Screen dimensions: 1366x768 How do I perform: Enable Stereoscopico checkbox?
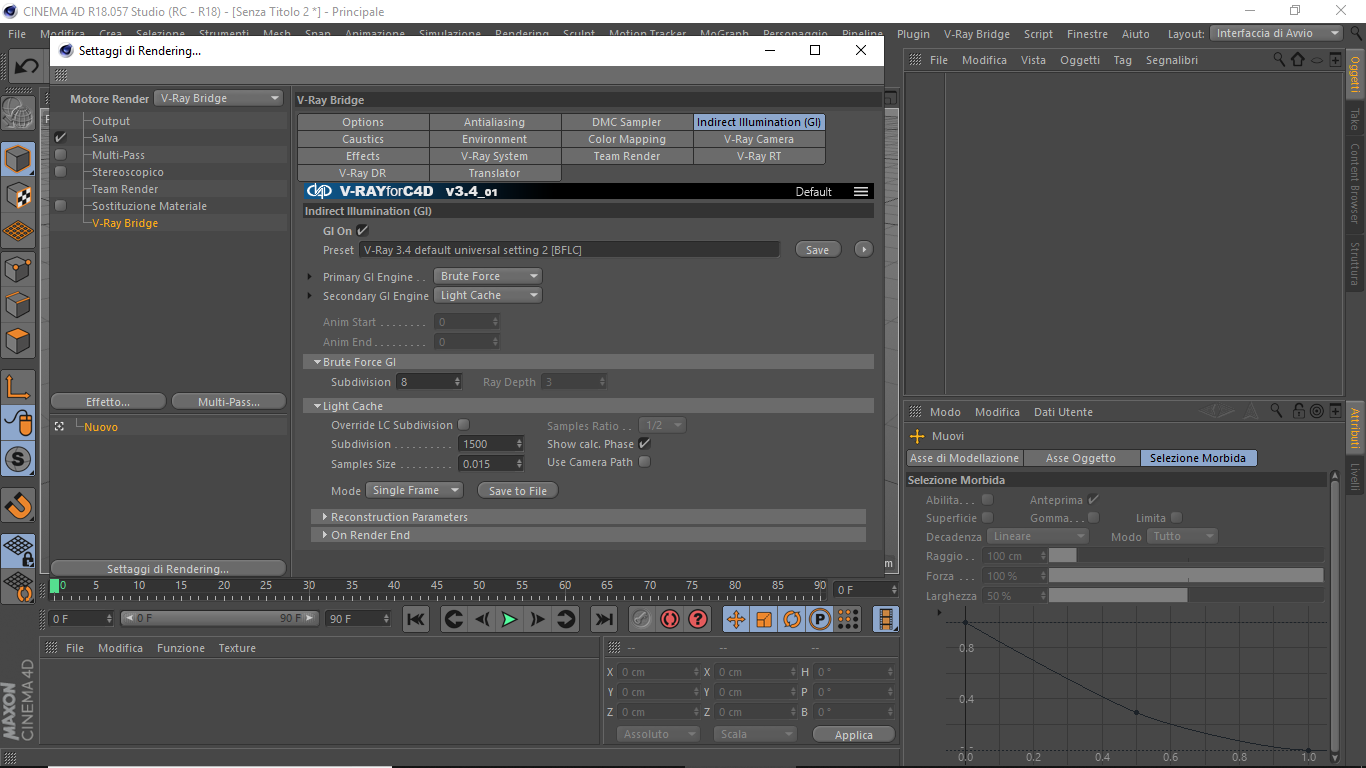[x=61, y=172]
